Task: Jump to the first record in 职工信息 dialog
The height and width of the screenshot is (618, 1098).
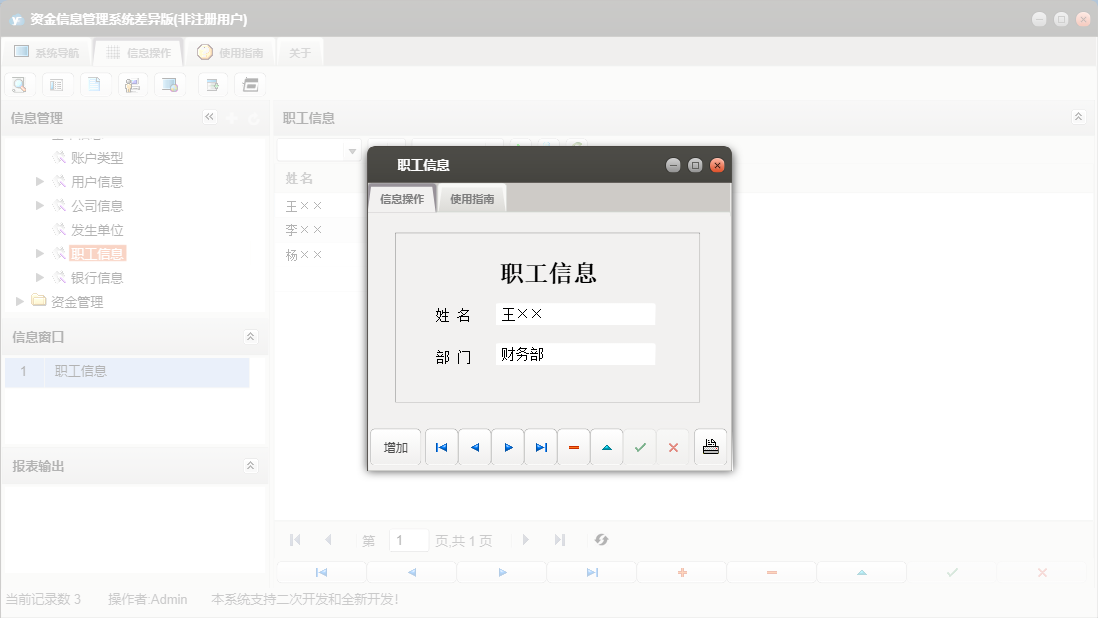Action: click(x=441, y=447)
